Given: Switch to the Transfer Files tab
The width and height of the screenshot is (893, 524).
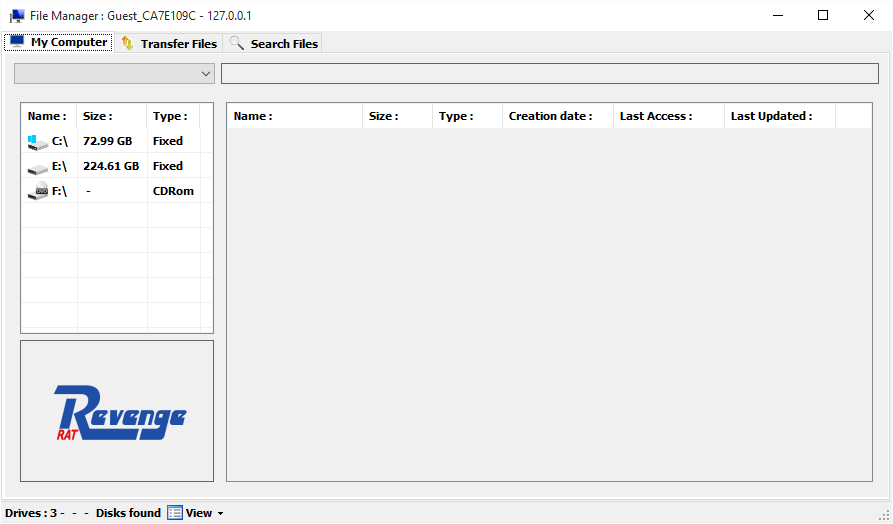Looking at the screenshot, I should 169,44.
